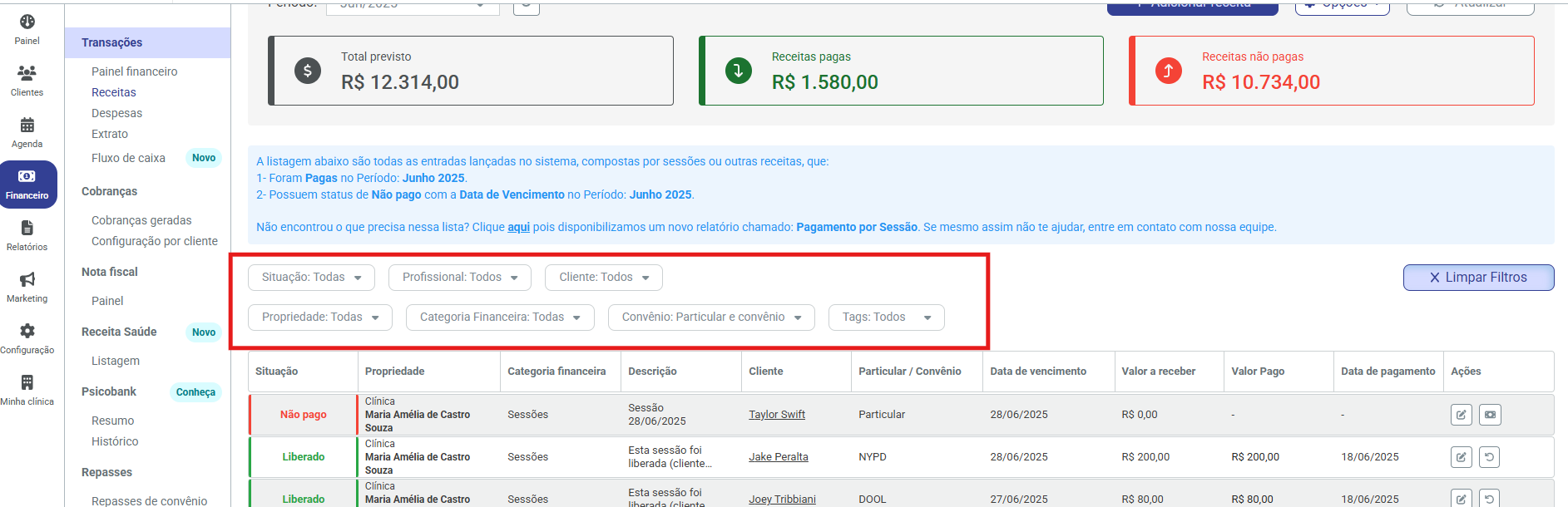Click the Liberado status in Jake Peralta row
Image resolution: width=1568 pixels, height=507 pixels.
coord(304,457)
